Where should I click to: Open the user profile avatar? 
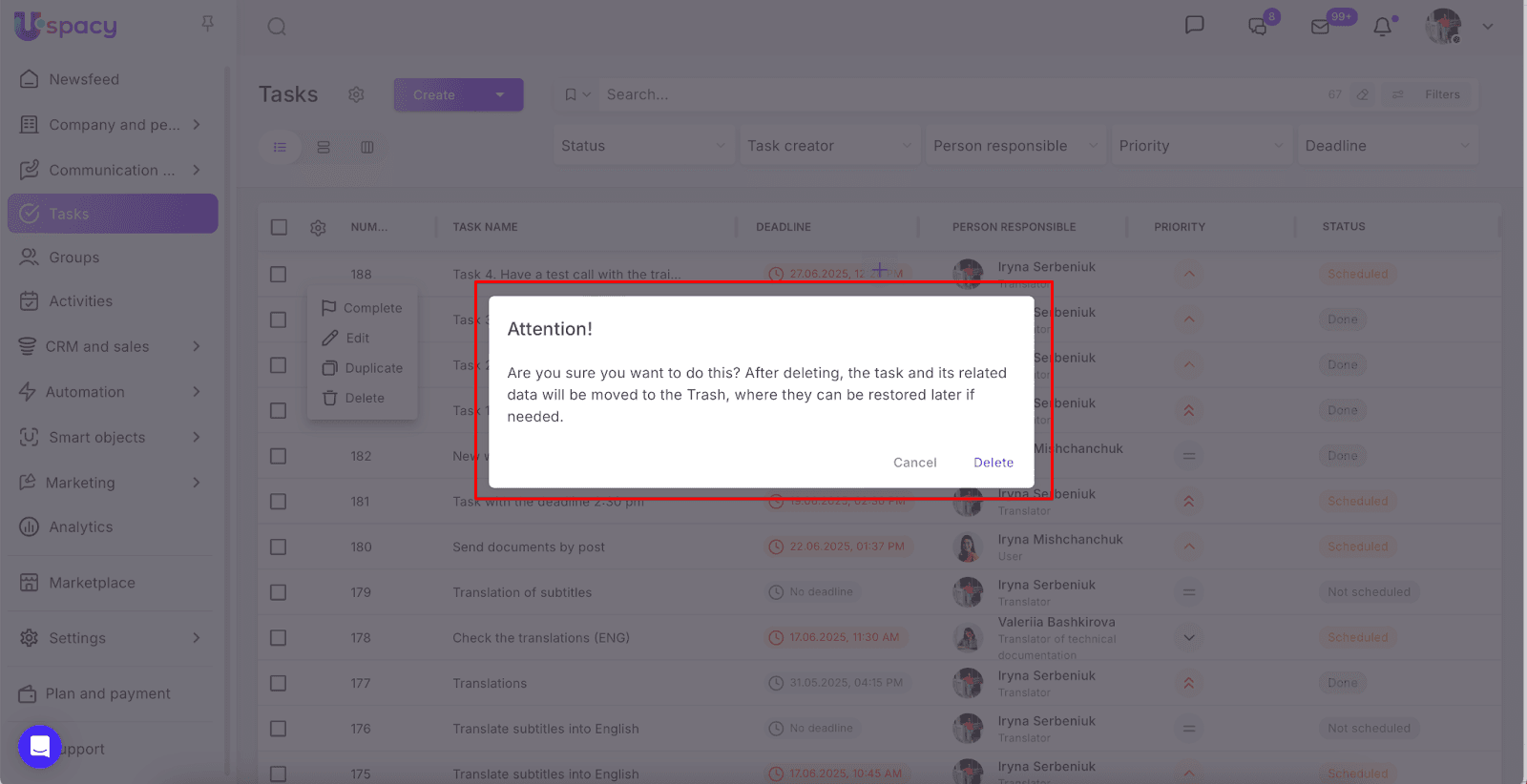click(x=1443, y=27)
